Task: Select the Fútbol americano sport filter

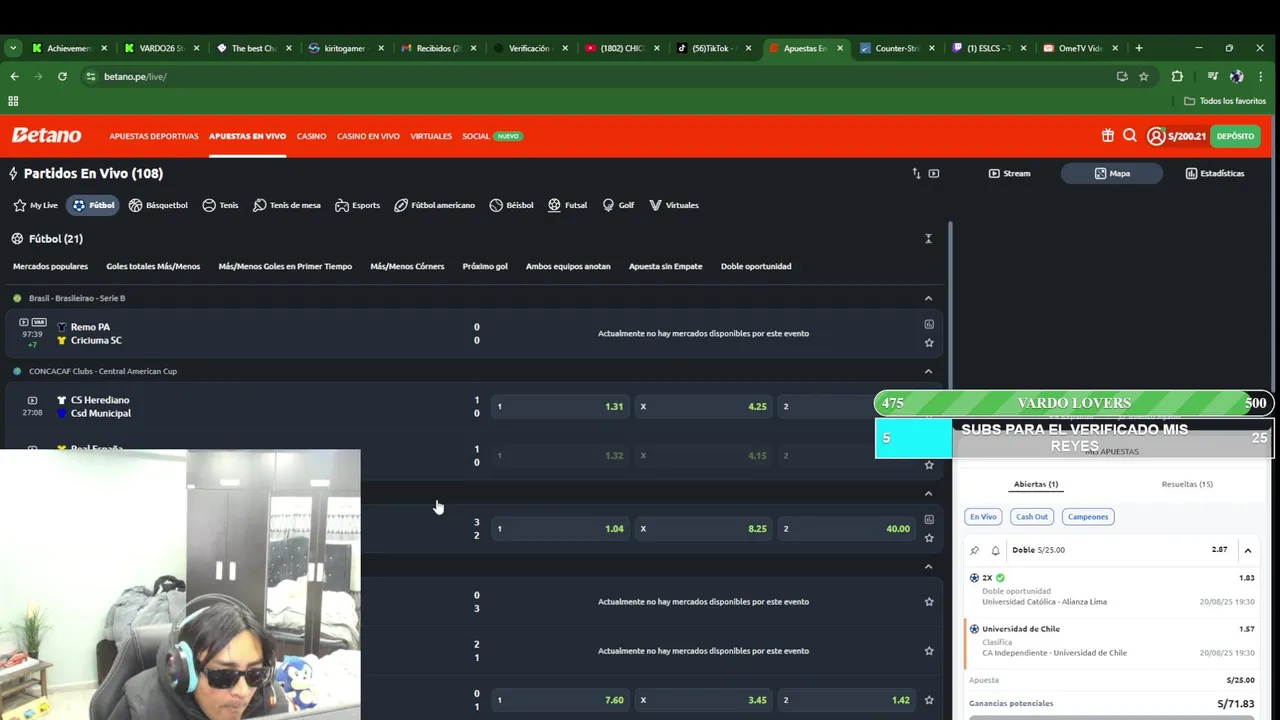Action: click(434, 205)
